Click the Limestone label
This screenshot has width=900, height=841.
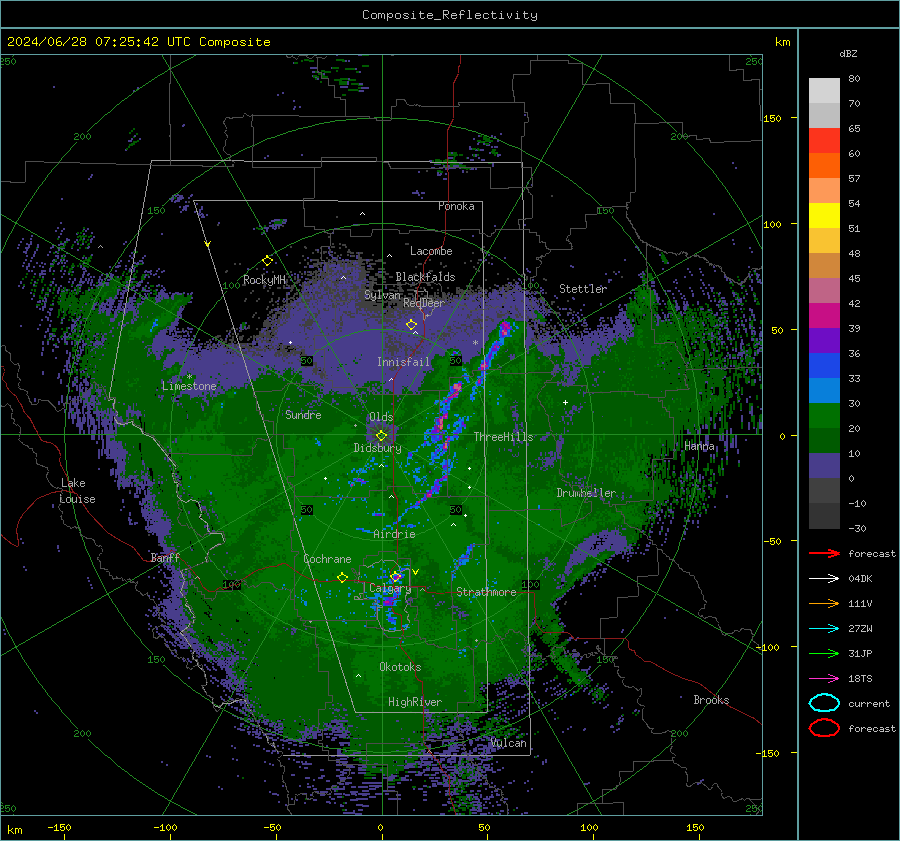point(189,386)
